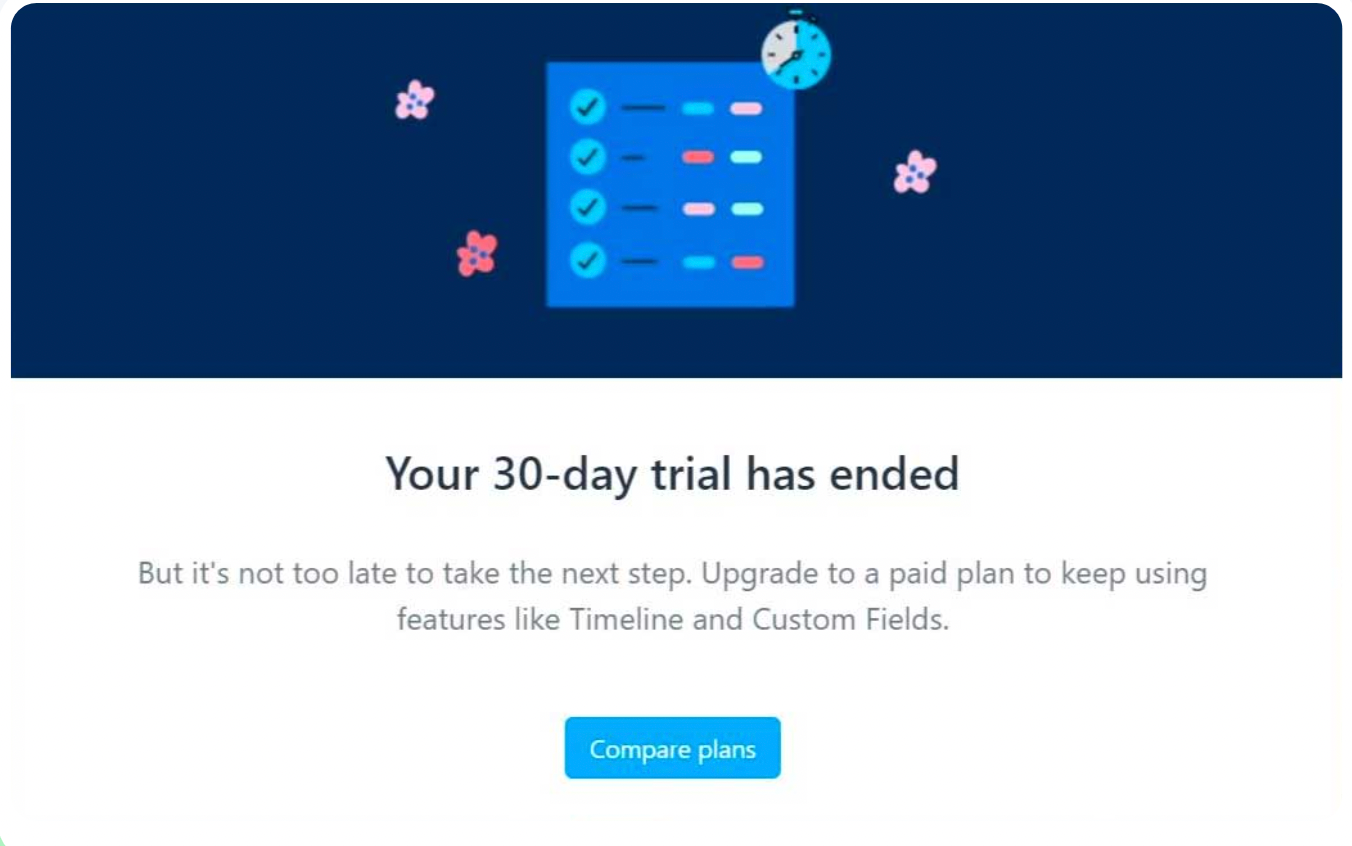Select the cyan pill in the last checklist row
Screen dimensions: 1352x846
click(x=699, y=262)
